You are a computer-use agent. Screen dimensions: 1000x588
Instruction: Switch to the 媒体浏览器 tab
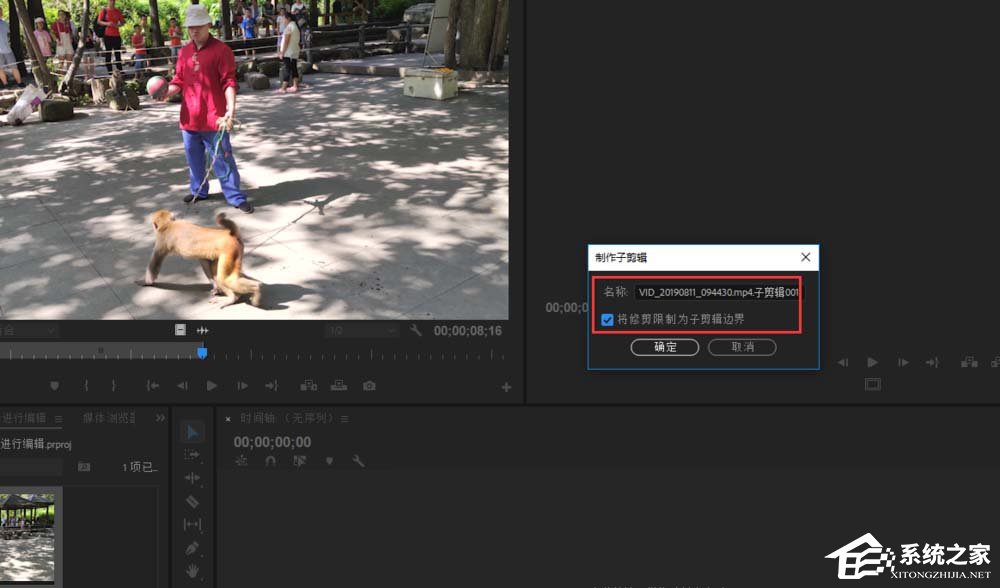pyautogui.click(x=109, y=418)
